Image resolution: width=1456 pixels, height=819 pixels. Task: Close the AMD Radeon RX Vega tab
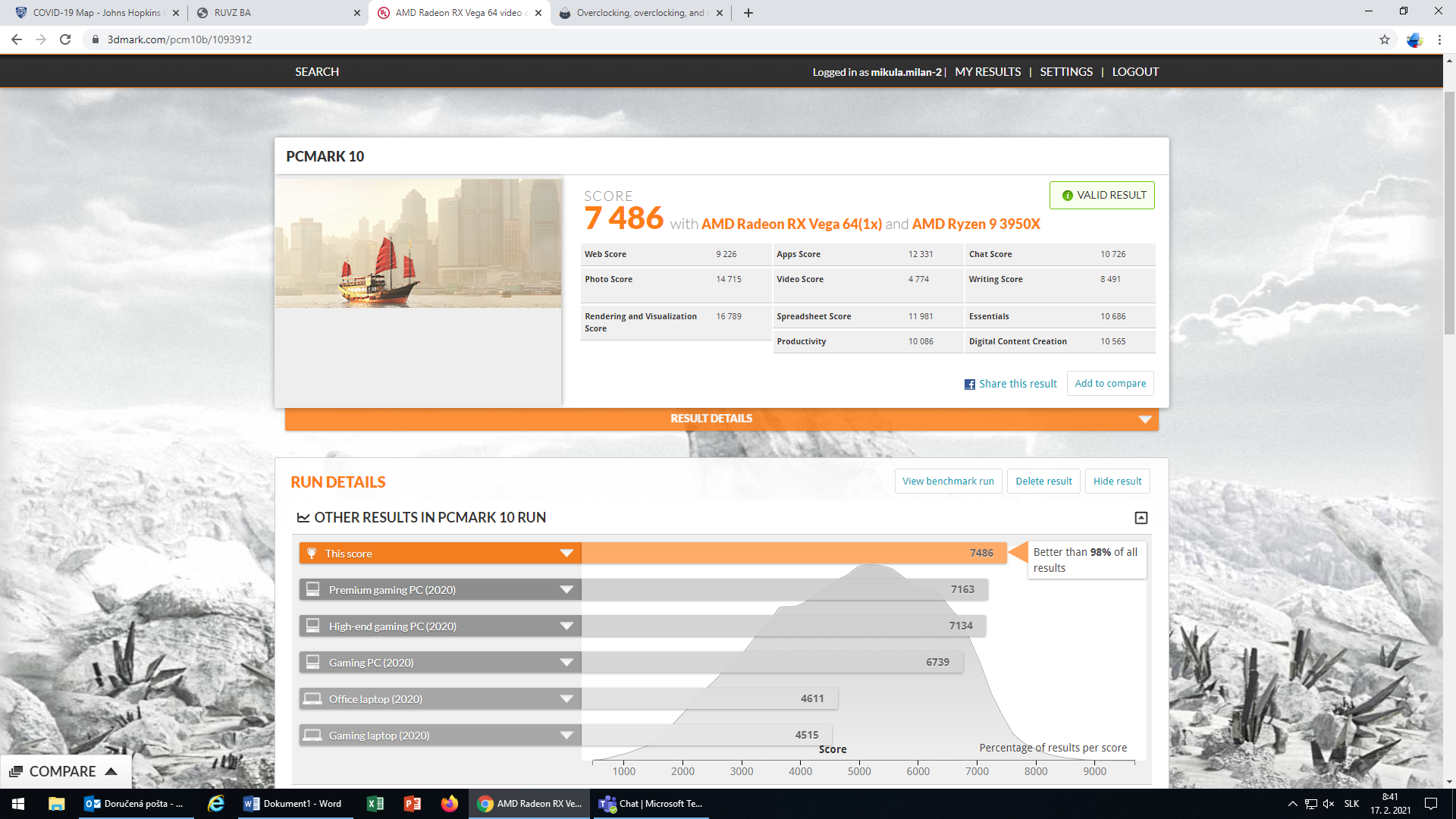(538, 13)
